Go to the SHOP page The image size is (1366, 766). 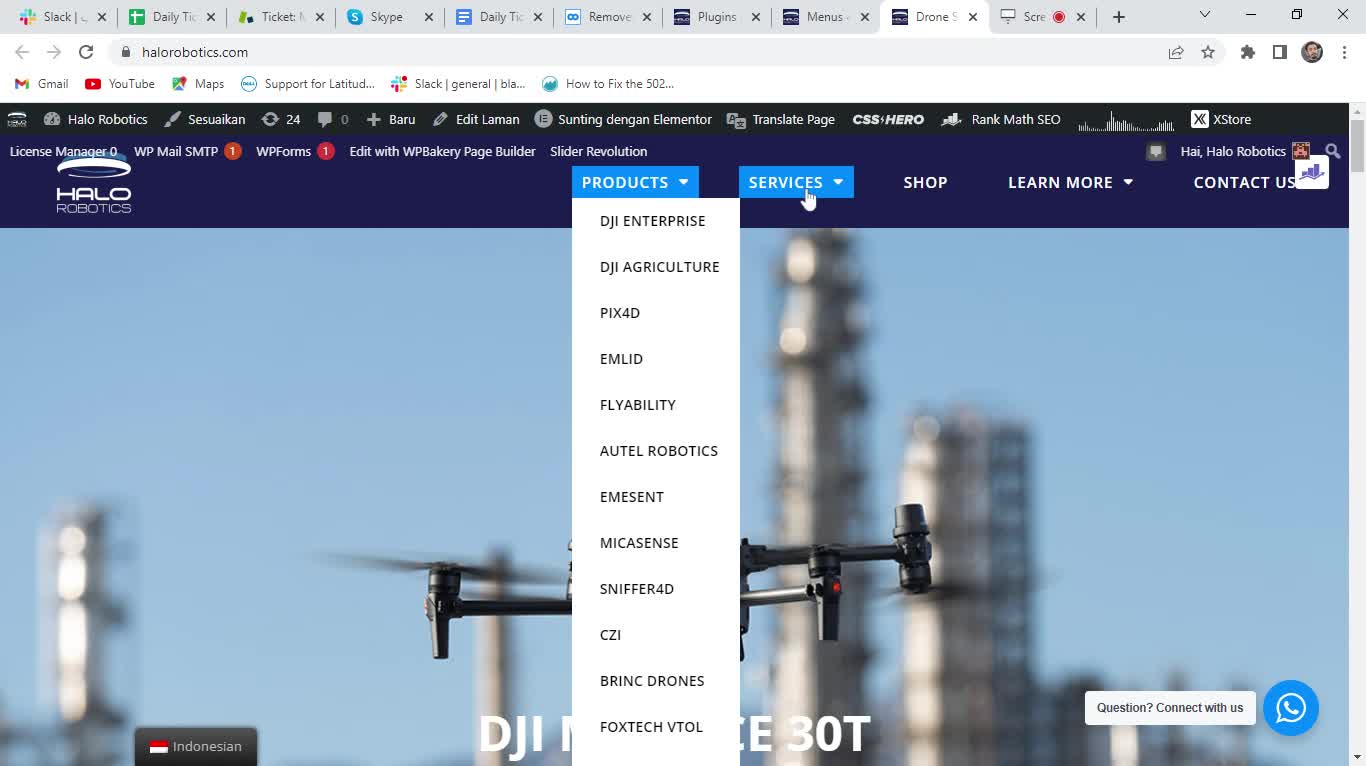tap(925, 182)
